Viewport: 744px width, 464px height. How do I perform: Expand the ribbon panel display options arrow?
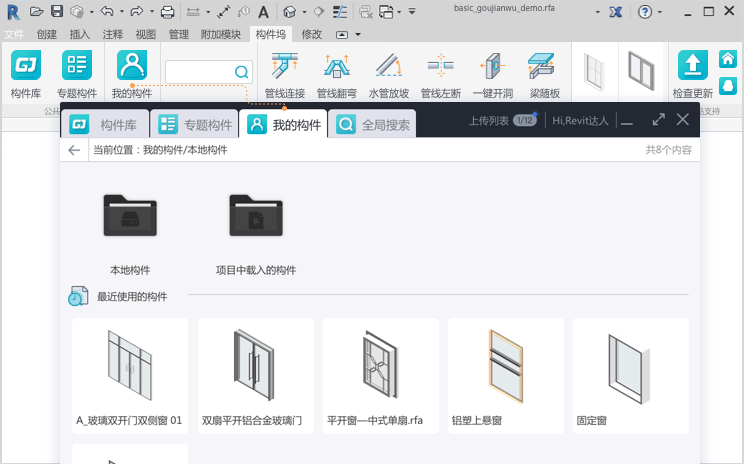click(358, 35)
